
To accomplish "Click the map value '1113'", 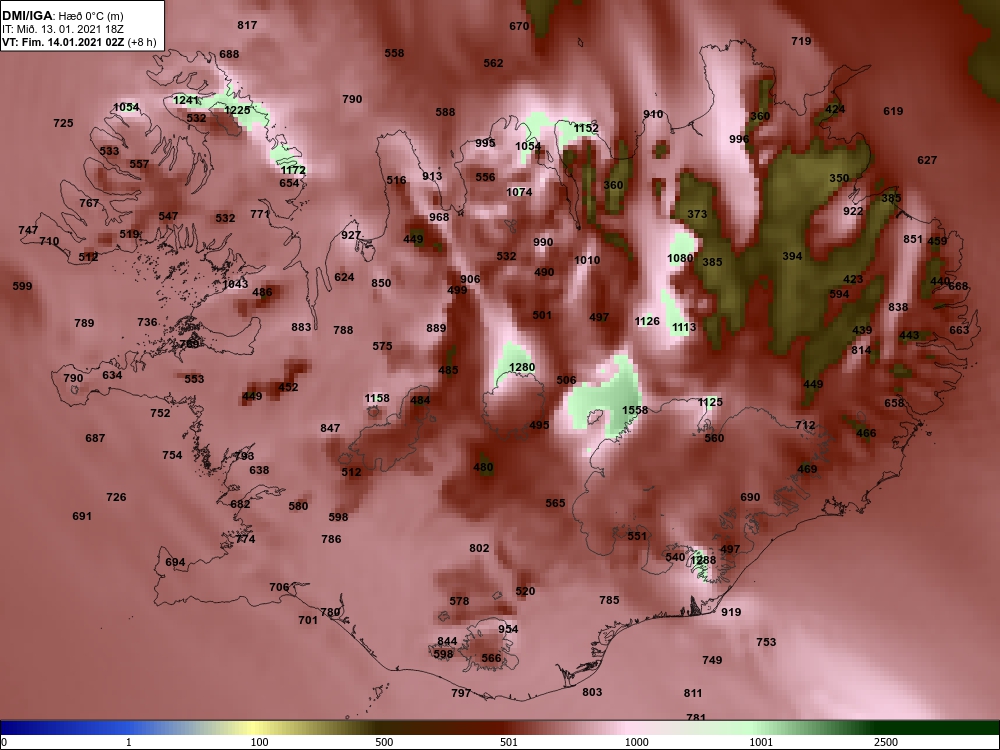I will pyautogui.click(x=684, y=327).
